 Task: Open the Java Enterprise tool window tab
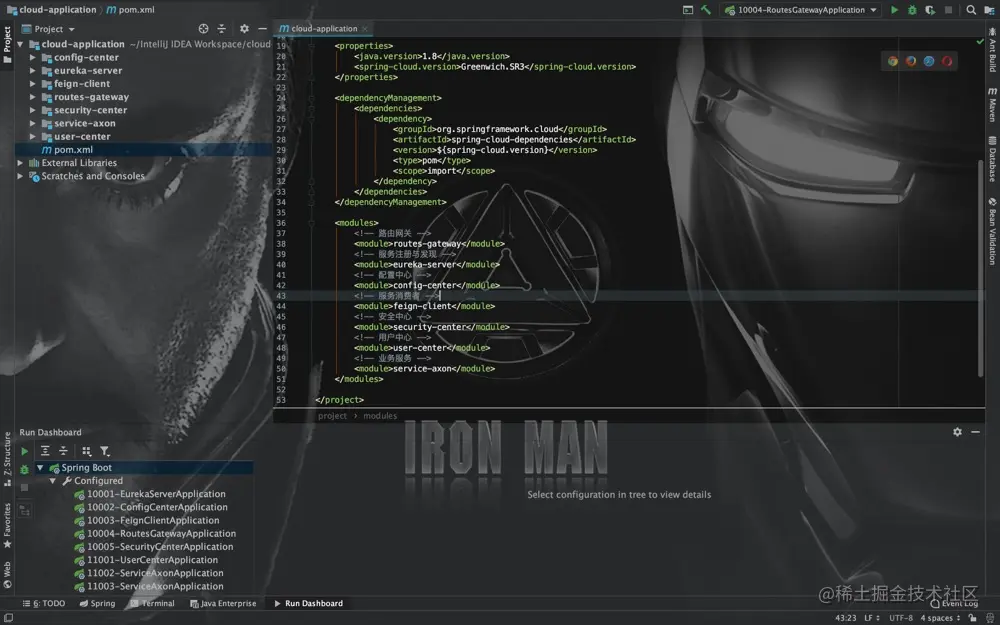coord(223,603)
